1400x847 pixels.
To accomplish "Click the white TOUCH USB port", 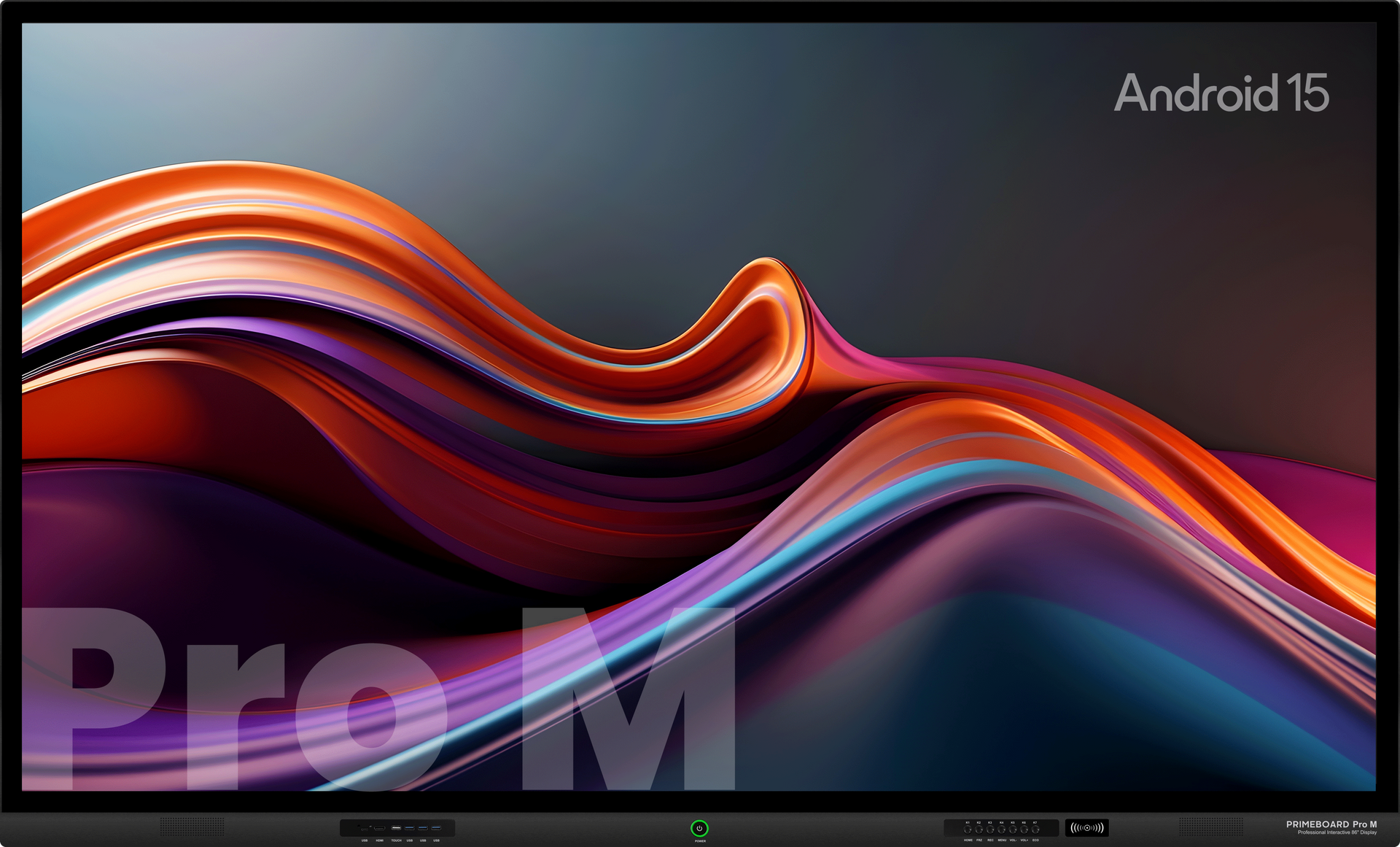I will click(396, 828).
